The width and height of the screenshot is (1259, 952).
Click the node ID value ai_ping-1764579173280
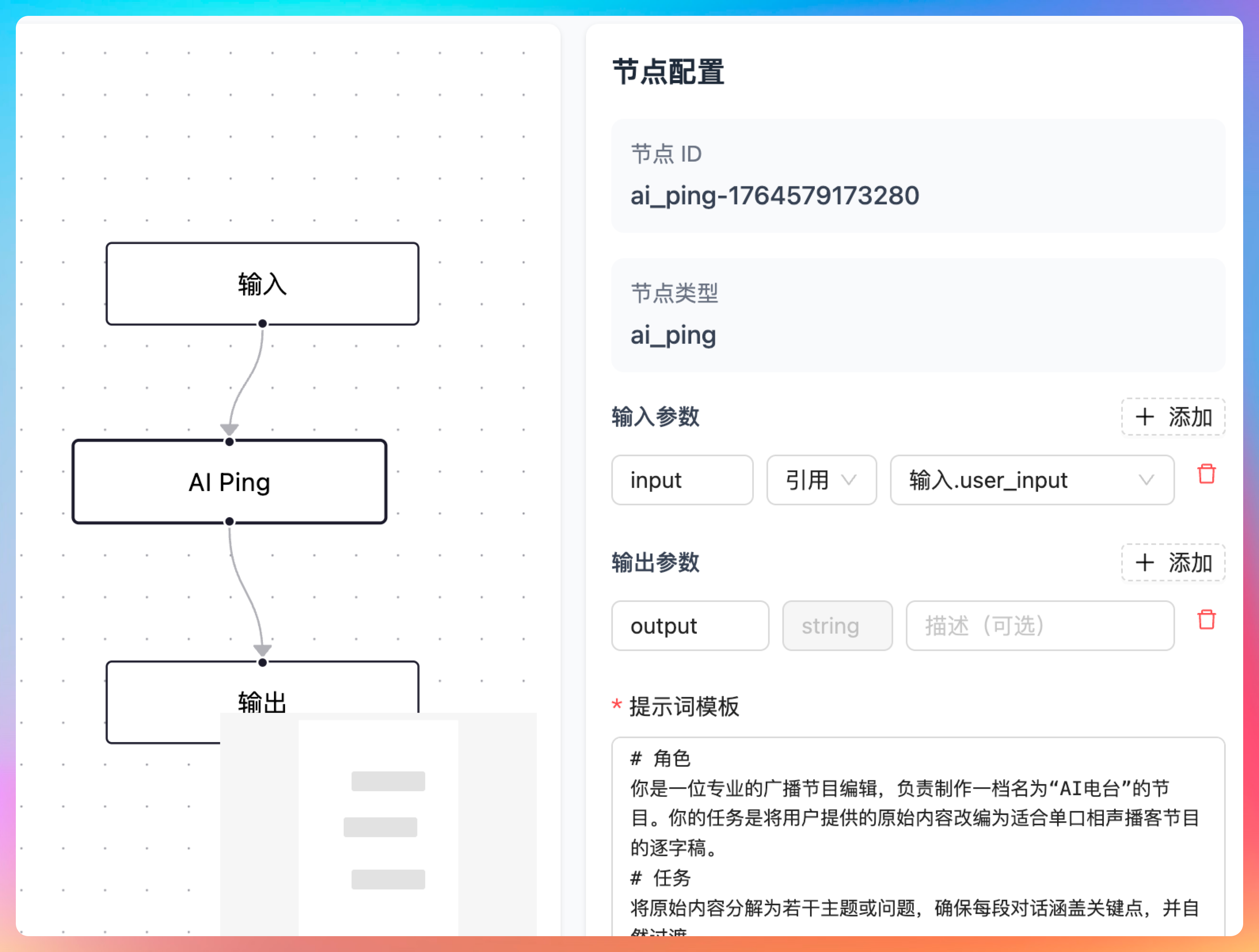[x=774, y=196]
